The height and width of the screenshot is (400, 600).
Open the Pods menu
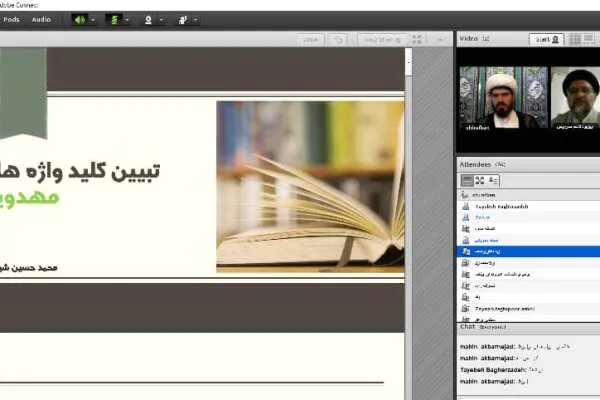[x=11, y=20]
